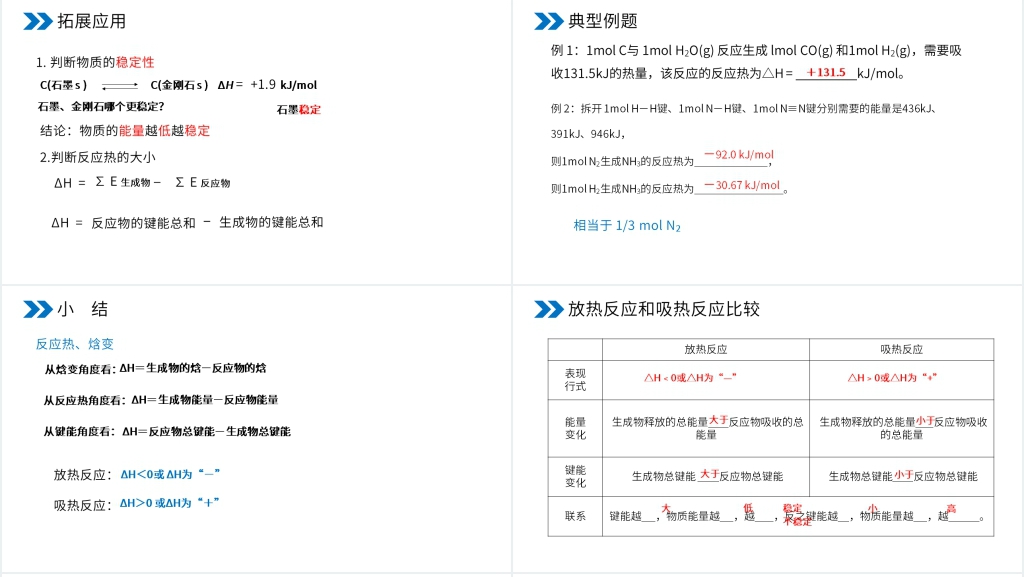Viewport: 1024px width, 577px height.
Task: Select the 典型例题 slide heading
Action: [x=603, y=21]
